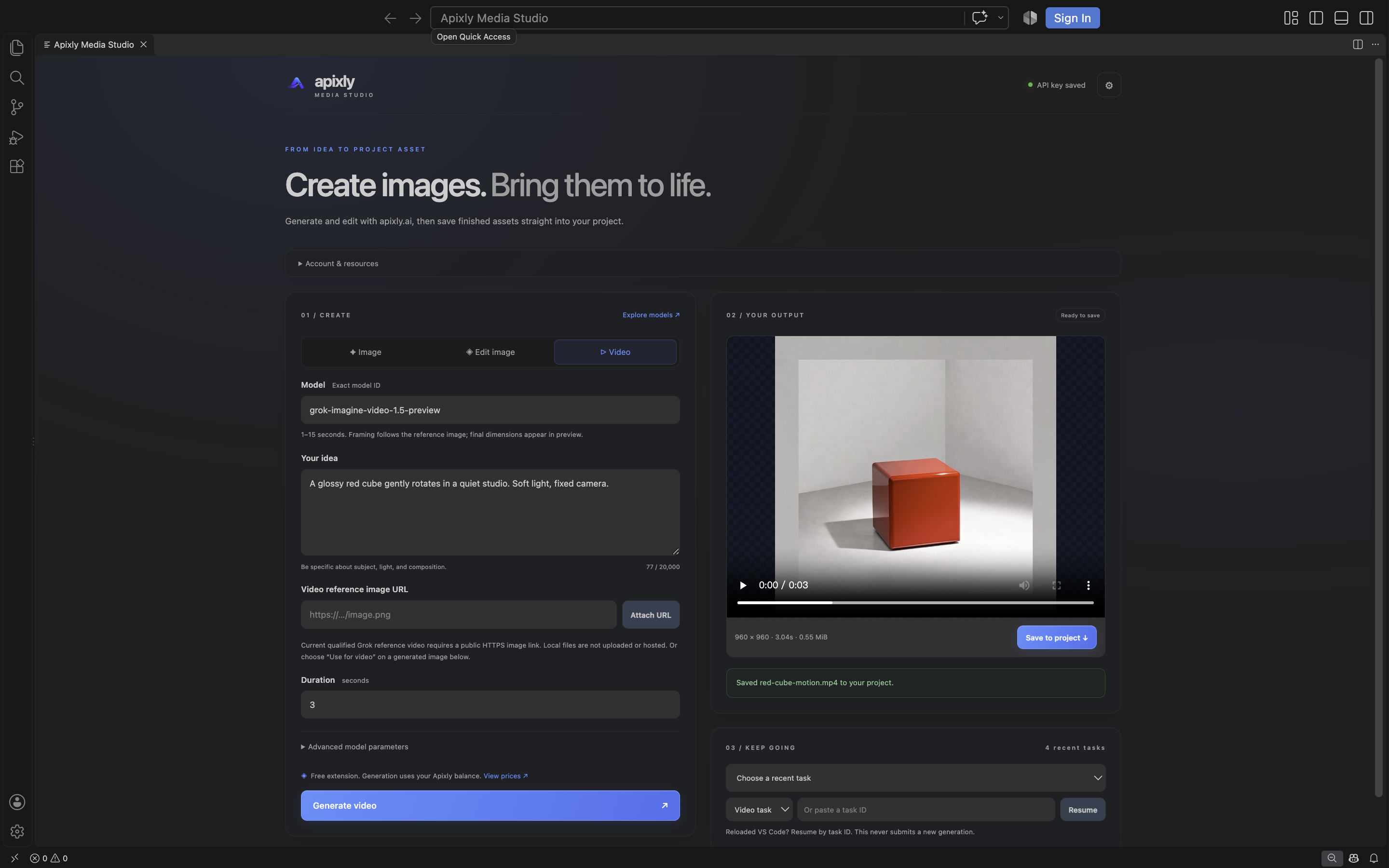Open the Manage gear in activity bar

tap(17, 831)
